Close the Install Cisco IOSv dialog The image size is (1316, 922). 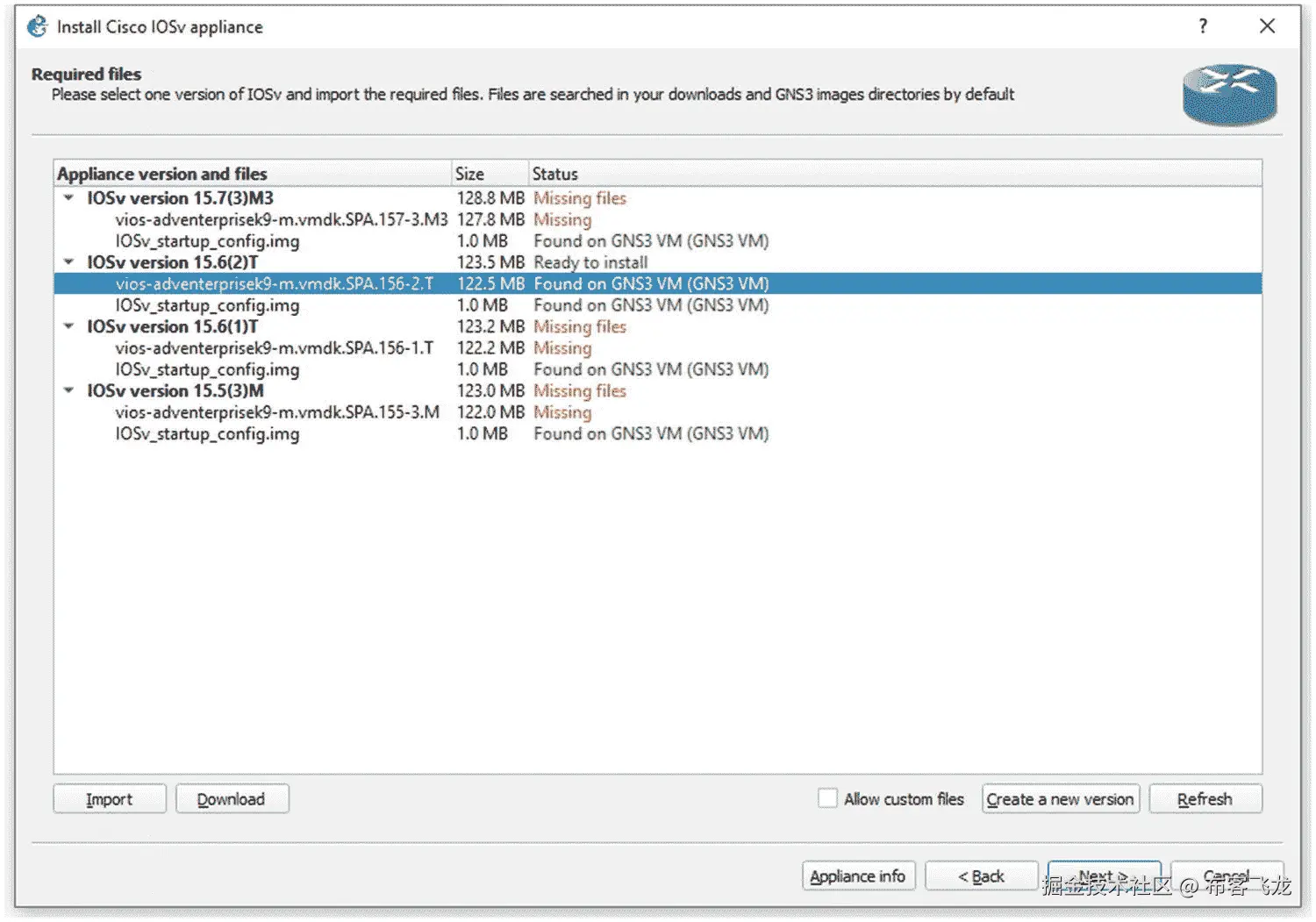1267,26
